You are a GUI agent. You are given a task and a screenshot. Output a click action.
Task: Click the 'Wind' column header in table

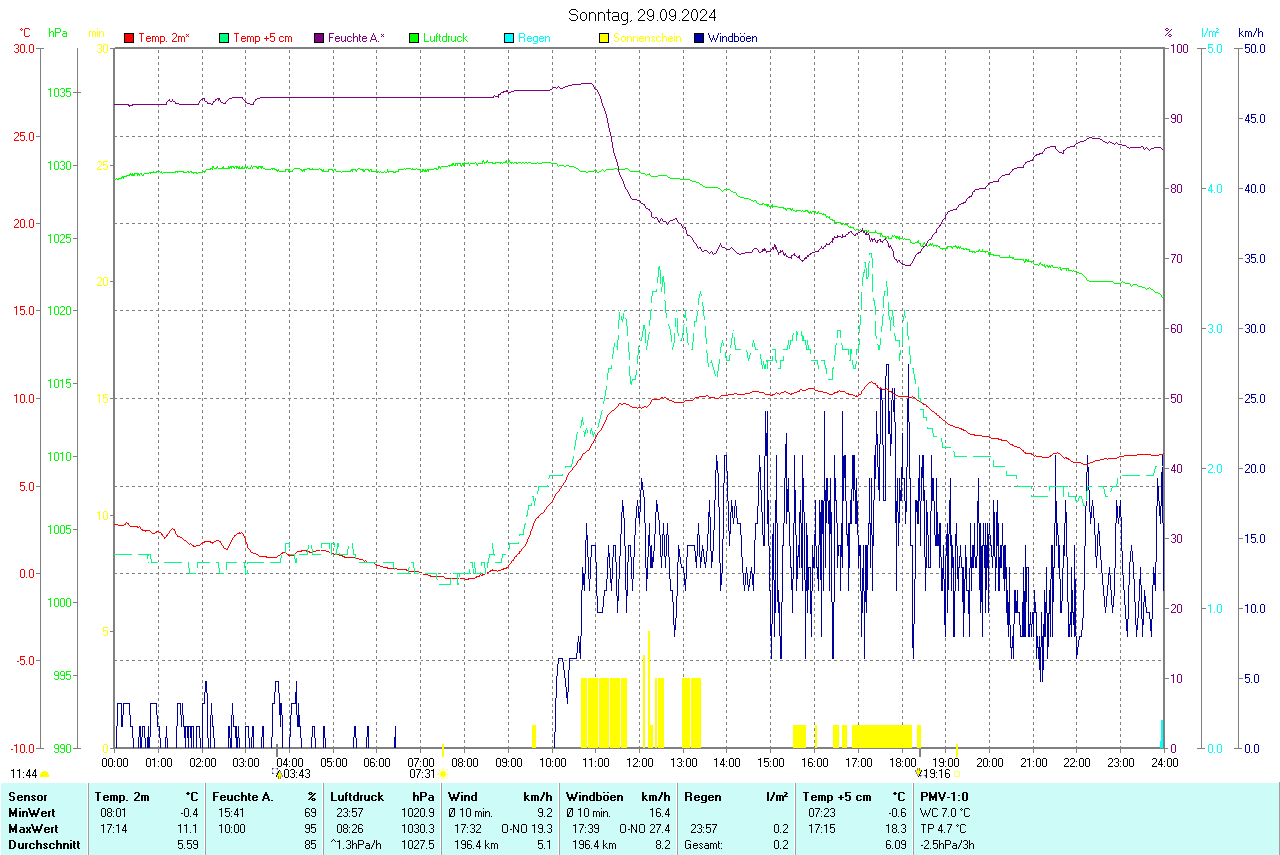(463, 797)
